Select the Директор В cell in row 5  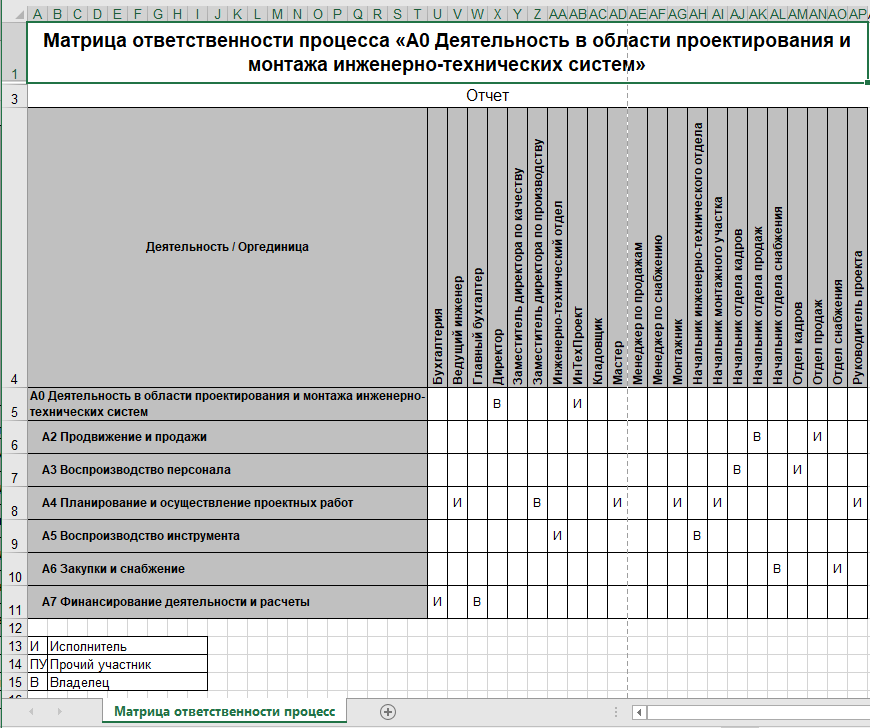[497, 404]
